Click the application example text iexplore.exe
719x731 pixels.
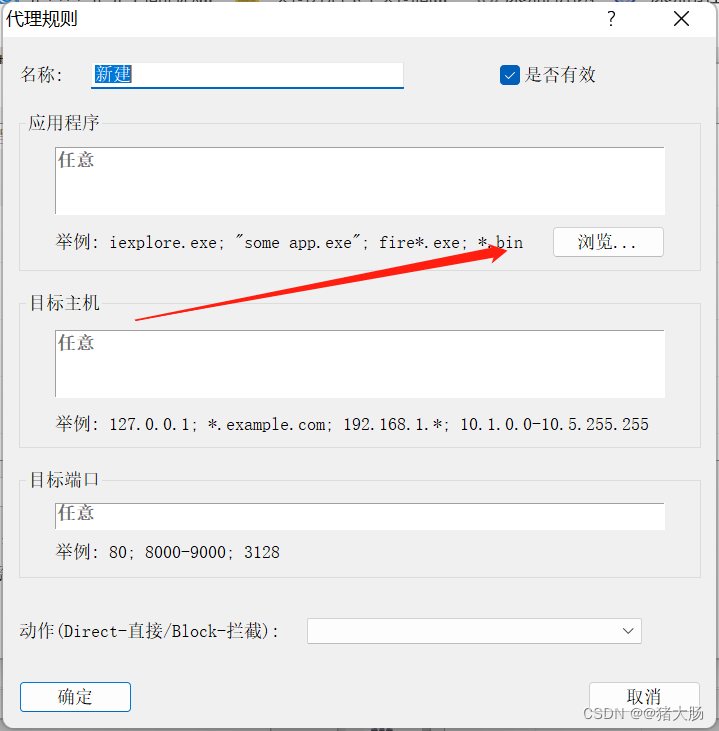166,242
